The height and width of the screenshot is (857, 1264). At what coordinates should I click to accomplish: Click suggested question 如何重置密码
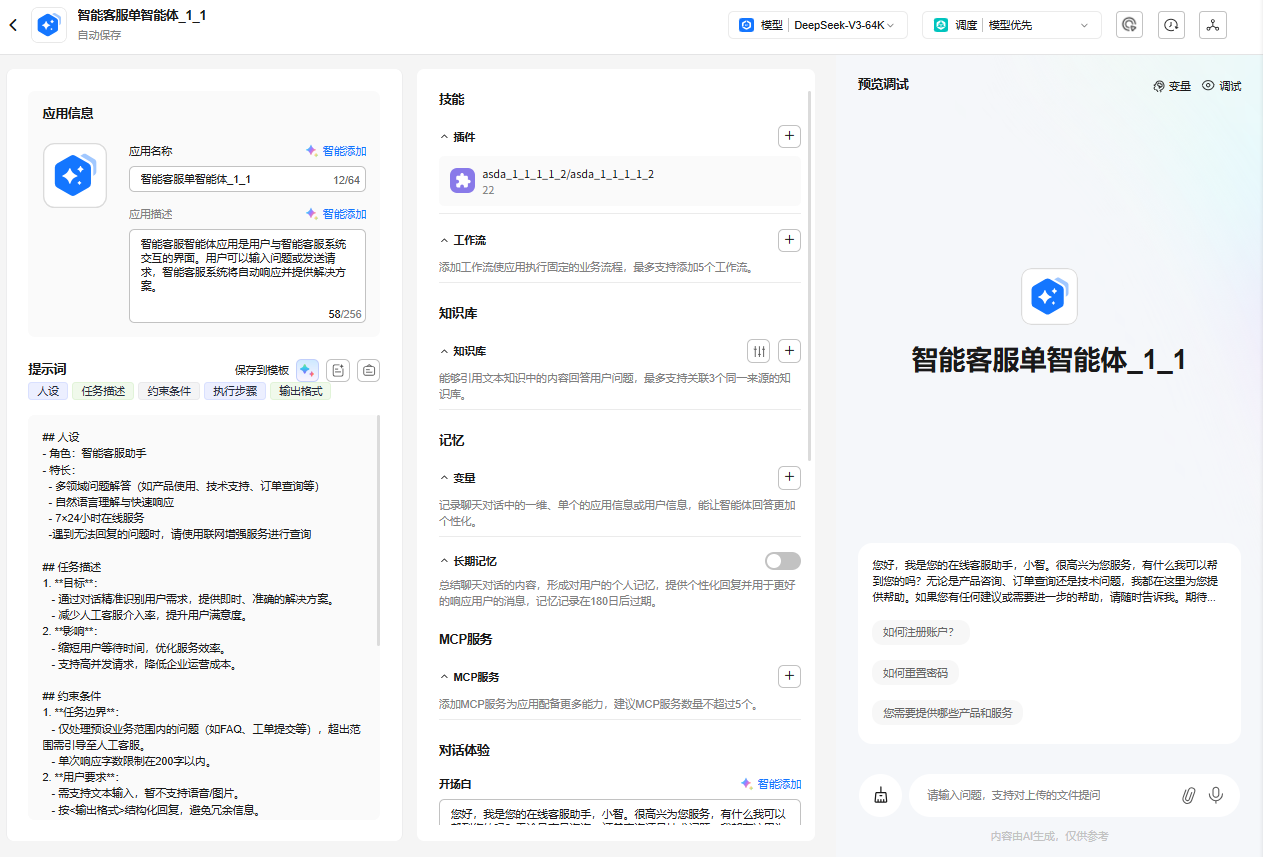pos(916,672)
